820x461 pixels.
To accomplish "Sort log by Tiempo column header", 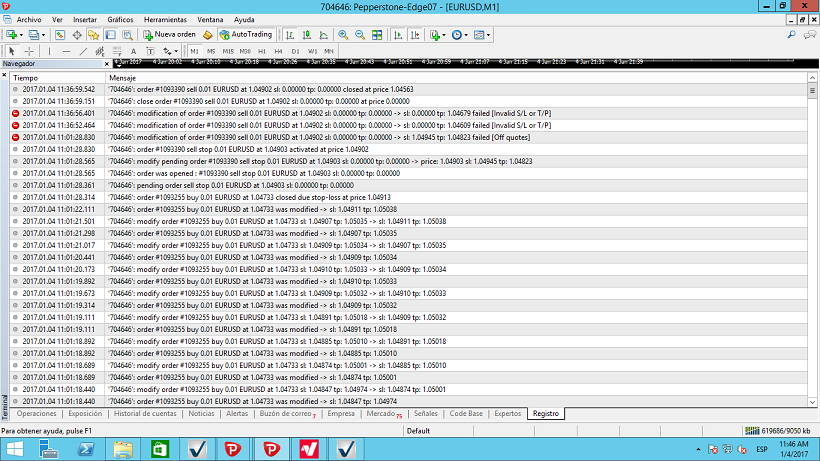I will 26,77.
